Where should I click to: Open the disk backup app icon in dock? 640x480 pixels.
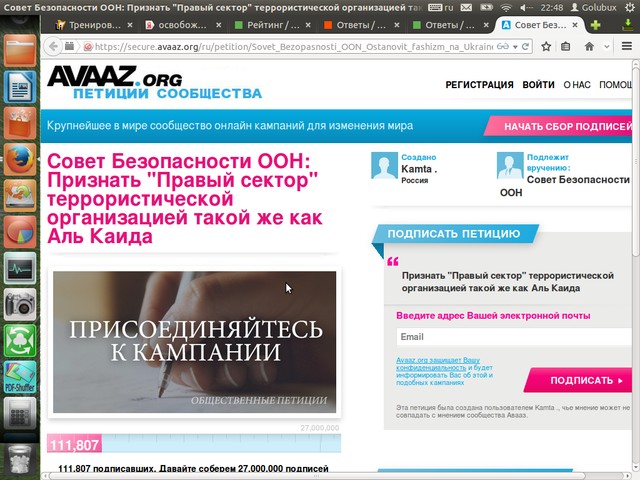pyautogui.click(x=20, y=195)
